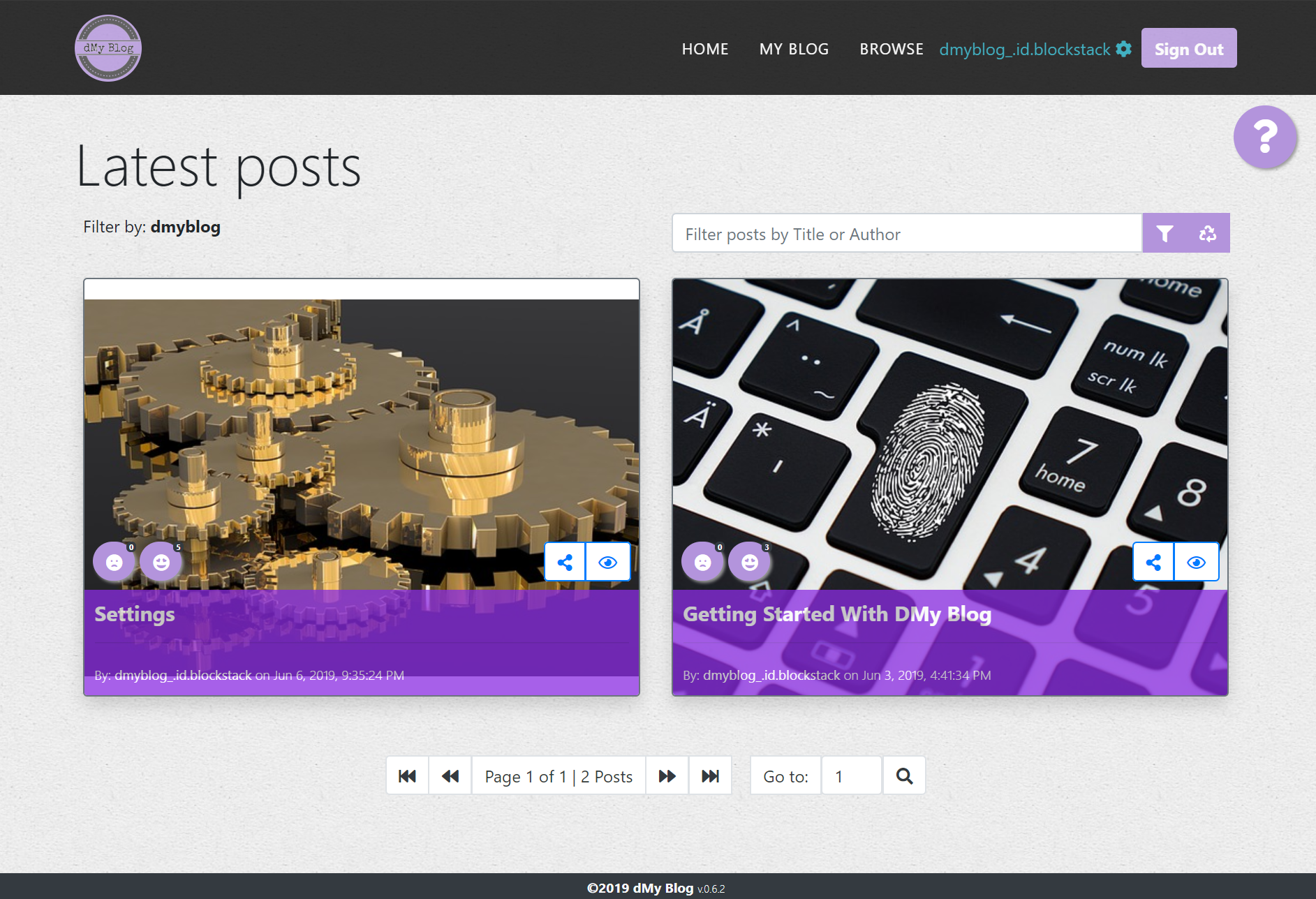This screenshot has width=1316, height=899.
Task: Apply the filter using the funnel icon
Action: (x=1165, y=233)
